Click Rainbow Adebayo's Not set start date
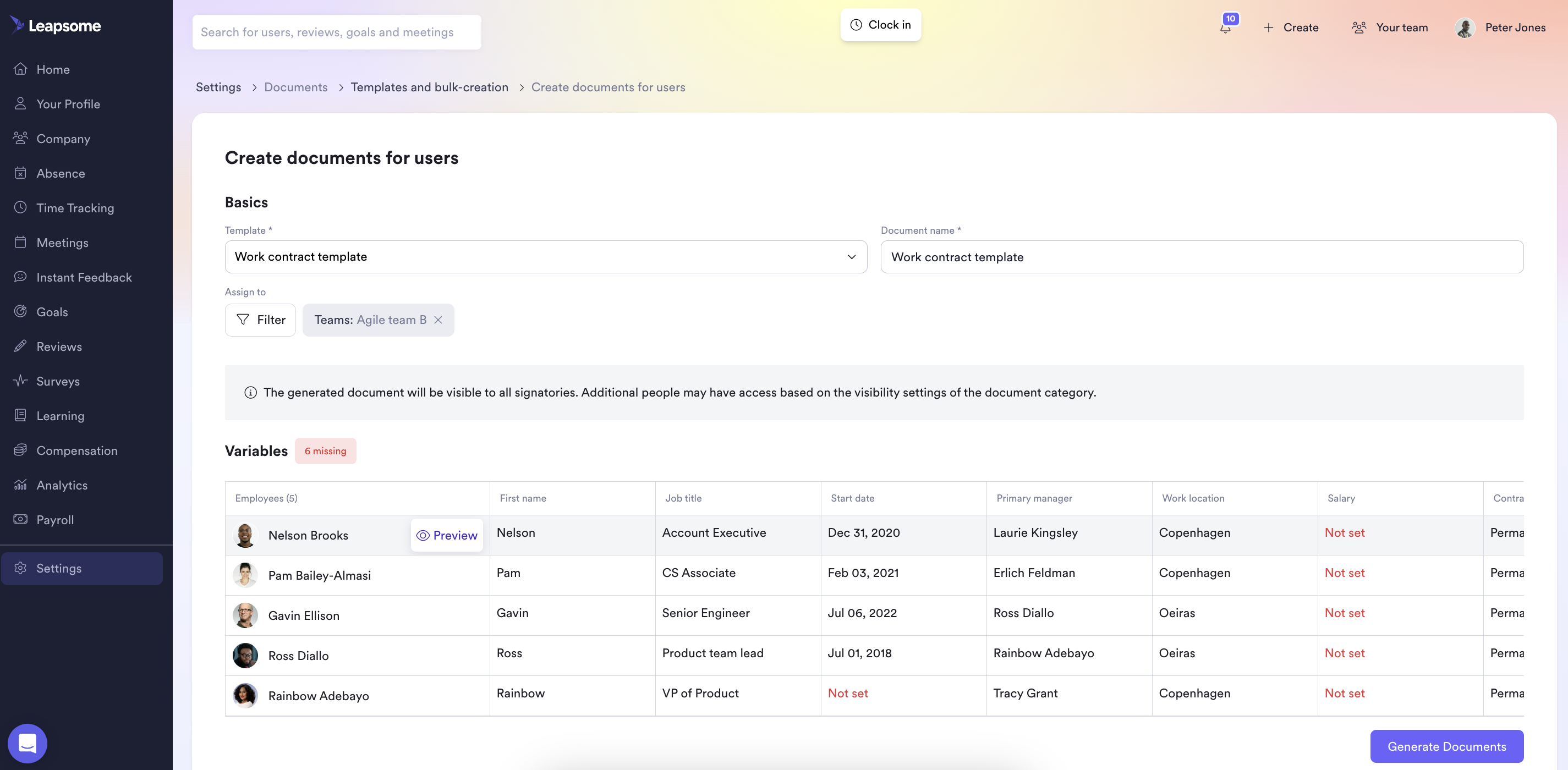 point(847,694)
